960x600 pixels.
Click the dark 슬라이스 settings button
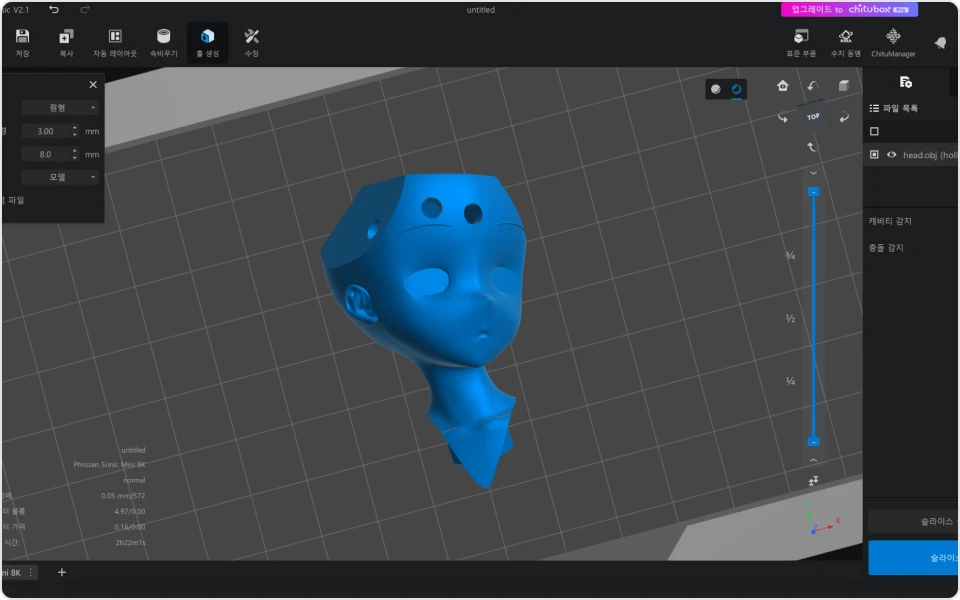pyautogui.click(x=913, y=522)
